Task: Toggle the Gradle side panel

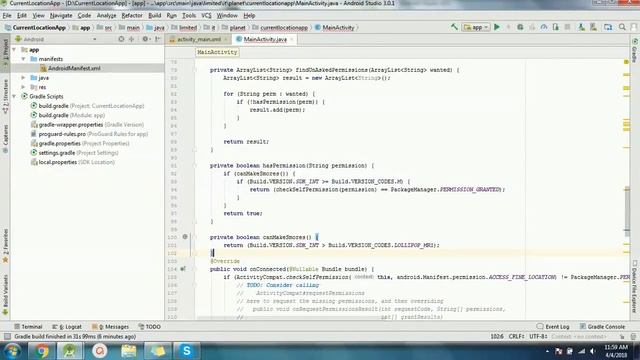Action: click(635, 51)
